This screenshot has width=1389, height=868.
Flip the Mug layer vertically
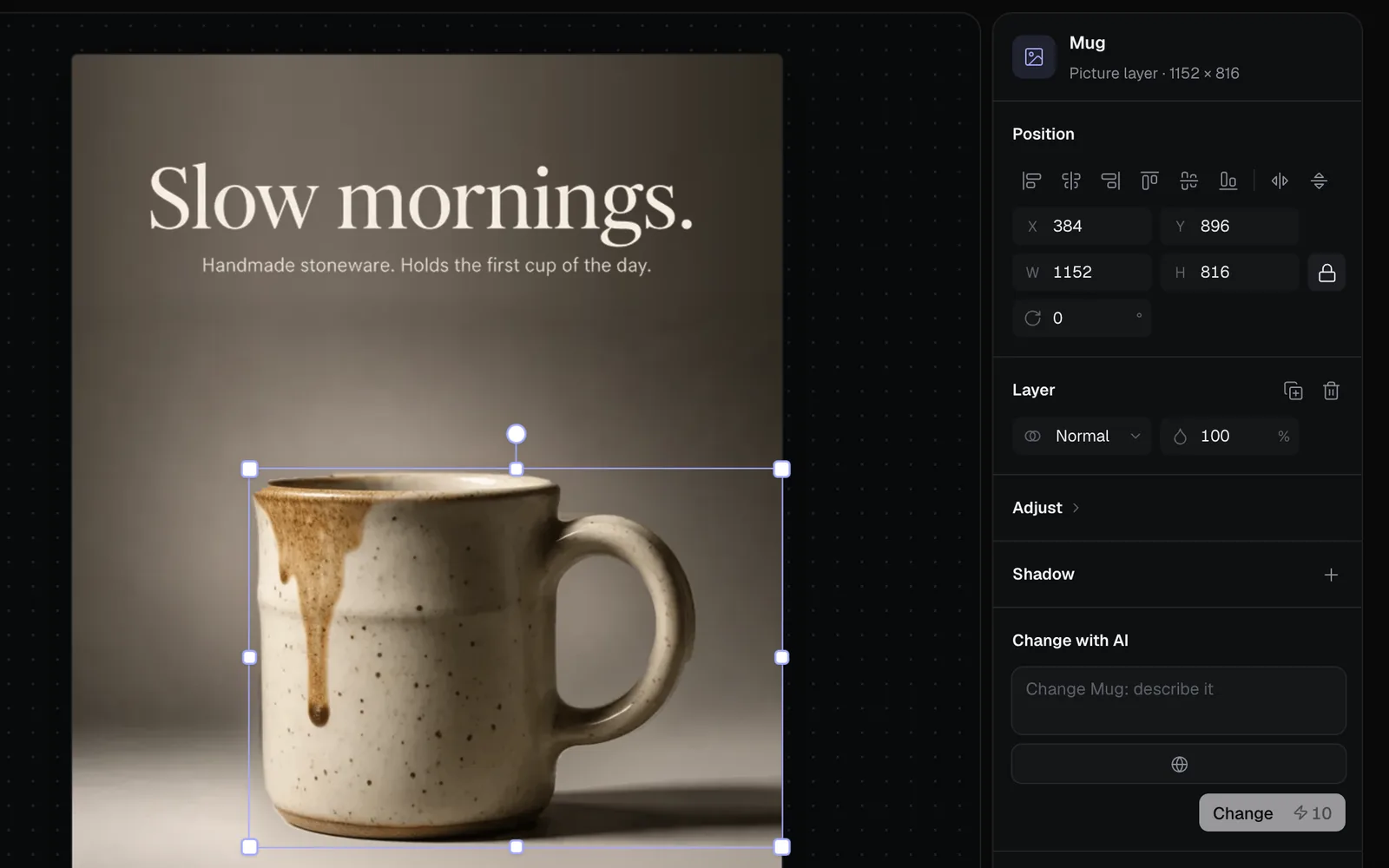pos(1319,181)
